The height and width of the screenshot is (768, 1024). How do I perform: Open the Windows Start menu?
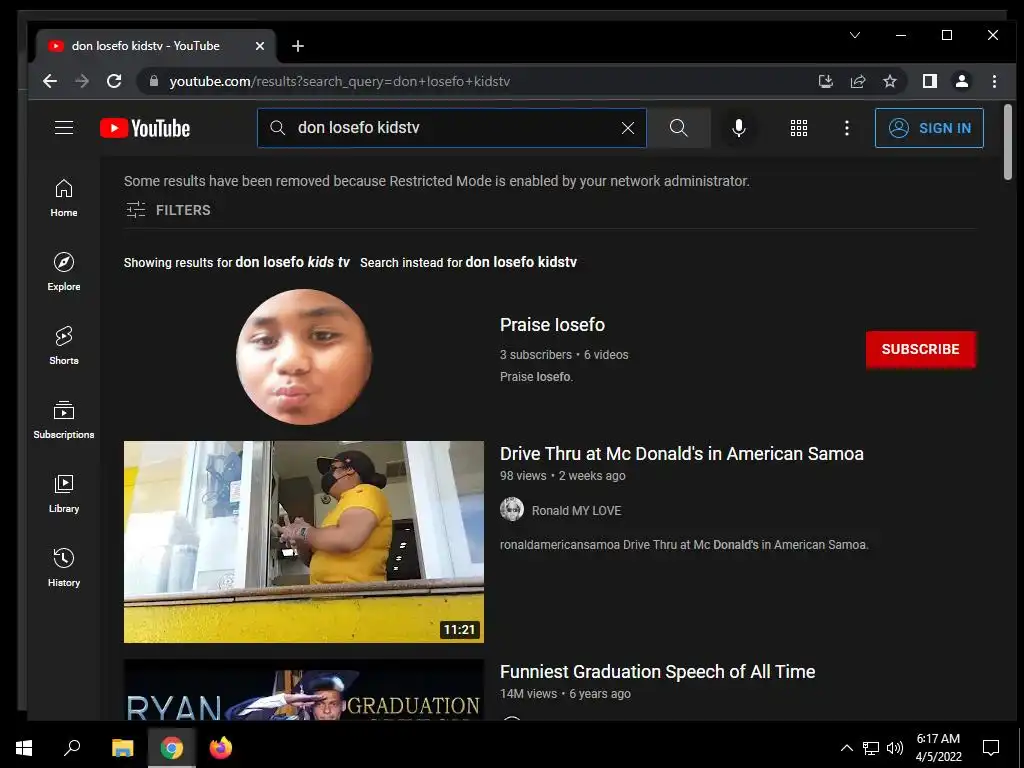[x=24, y=747]
